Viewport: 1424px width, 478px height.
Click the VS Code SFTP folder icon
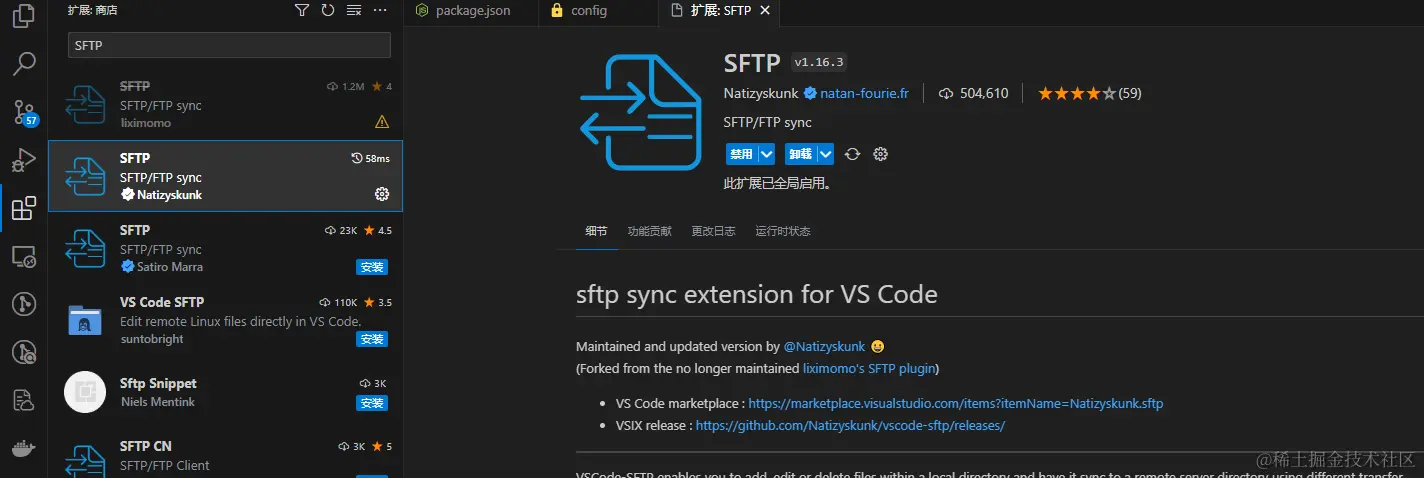coord(85,320)
